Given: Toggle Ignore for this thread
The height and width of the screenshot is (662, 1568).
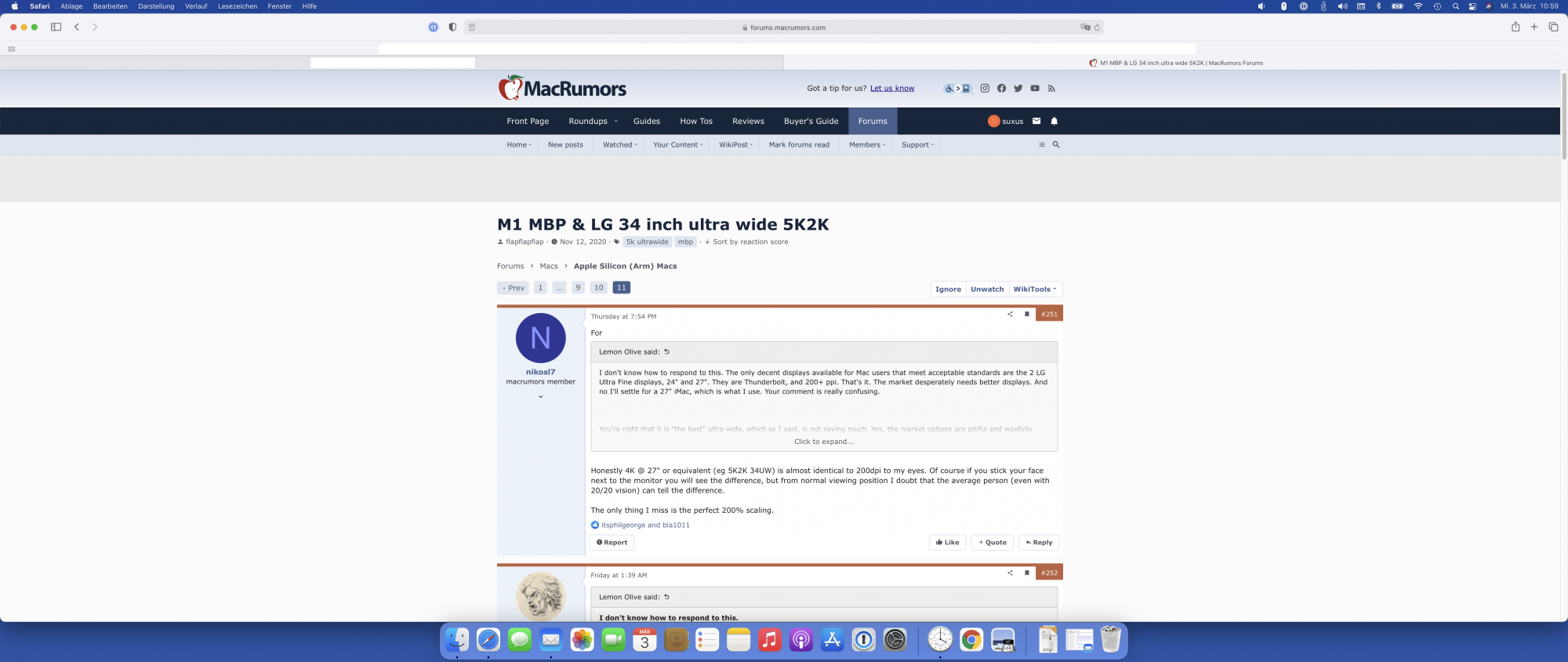Looking at the screenshot, I should click(x=948, y=289).
